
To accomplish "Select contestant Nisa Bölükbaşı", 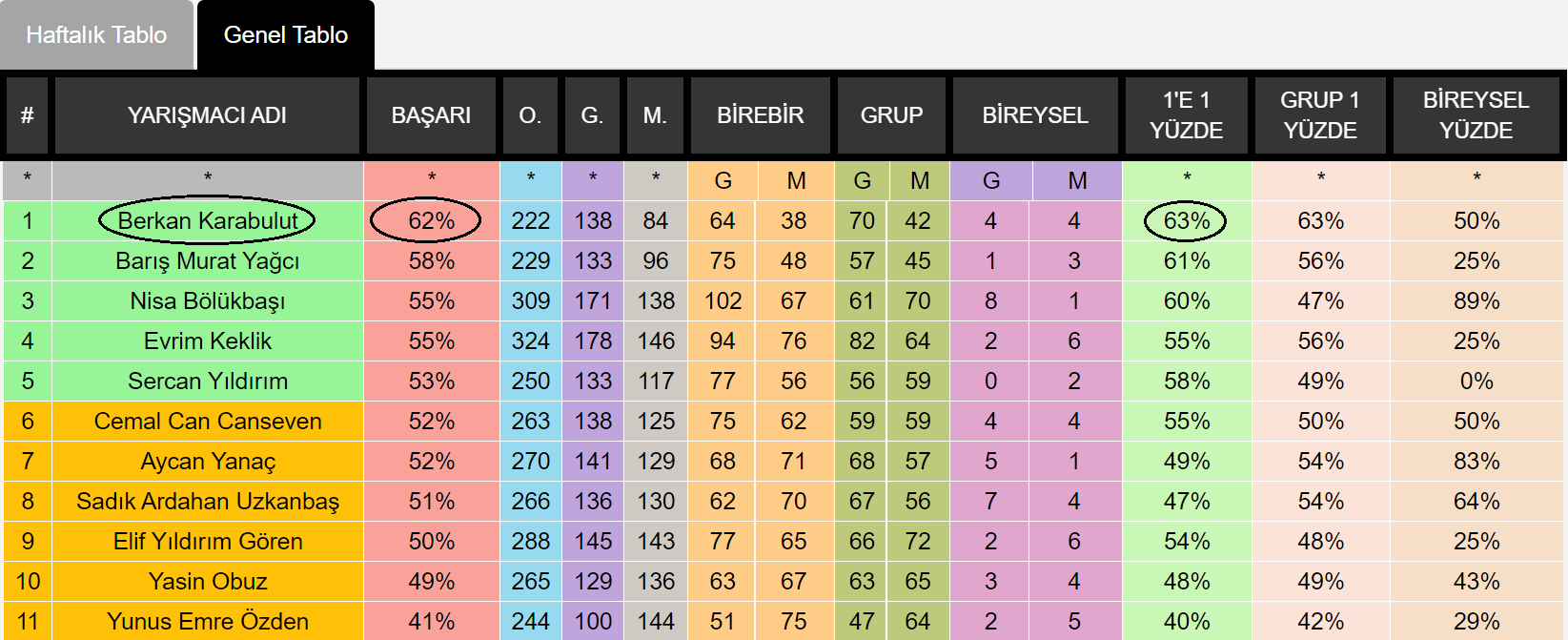I will pos(208,301).
